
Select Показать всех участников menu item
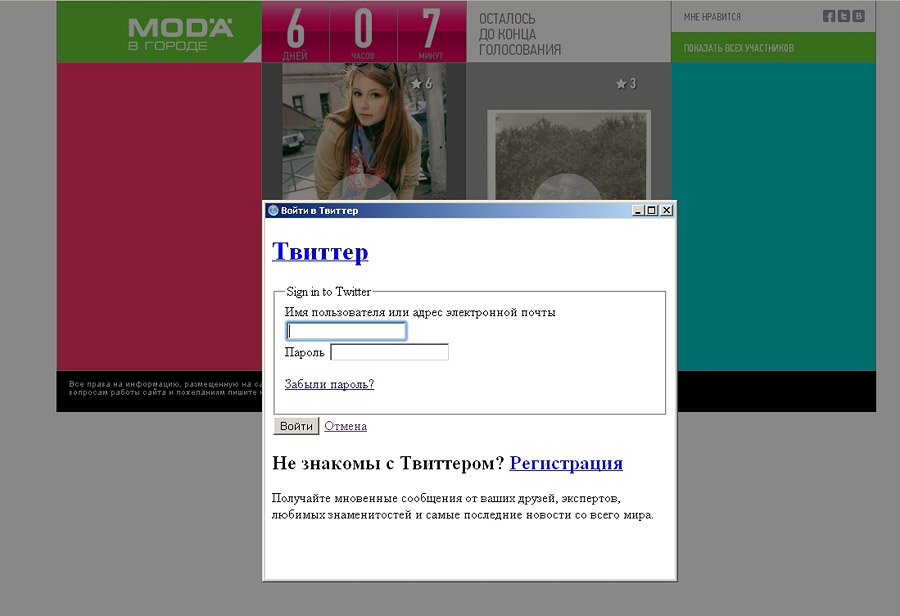738,48
